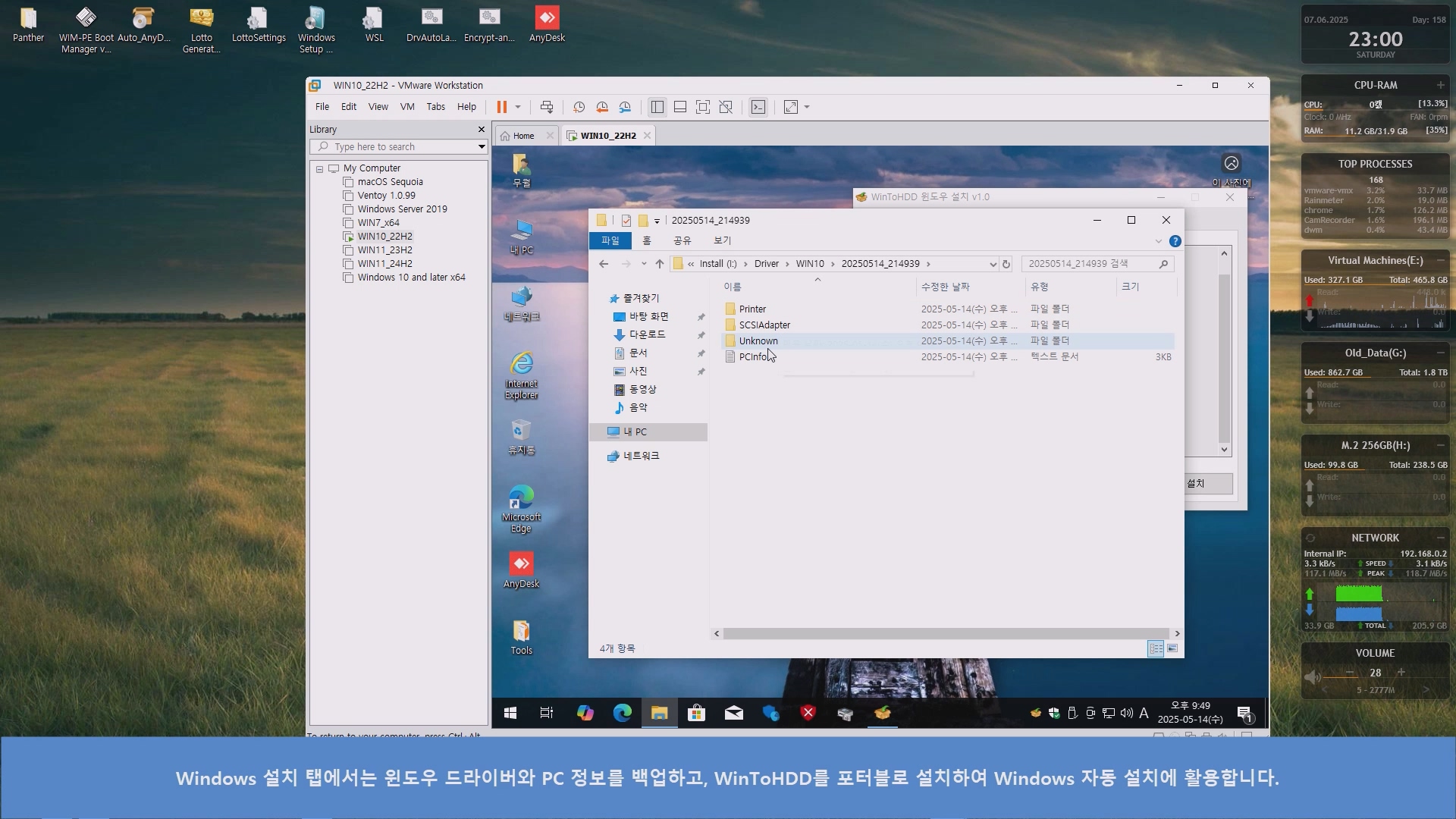Select the PCInfo text file
Screen dimensions: 1456x819
coord(752,357)
